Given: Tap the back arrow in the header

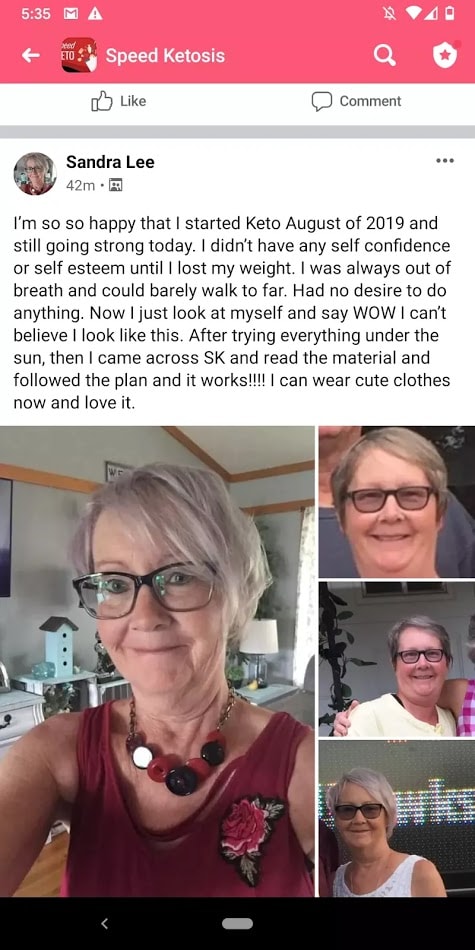Looking at the screenshot, I should [x=31, y=56].
